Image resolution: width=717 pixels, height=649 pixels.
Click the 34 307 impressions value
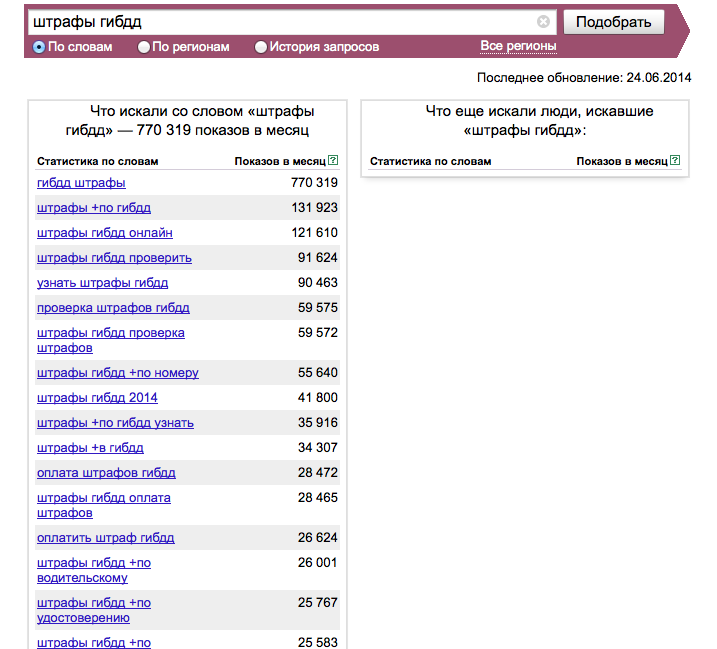317,447
